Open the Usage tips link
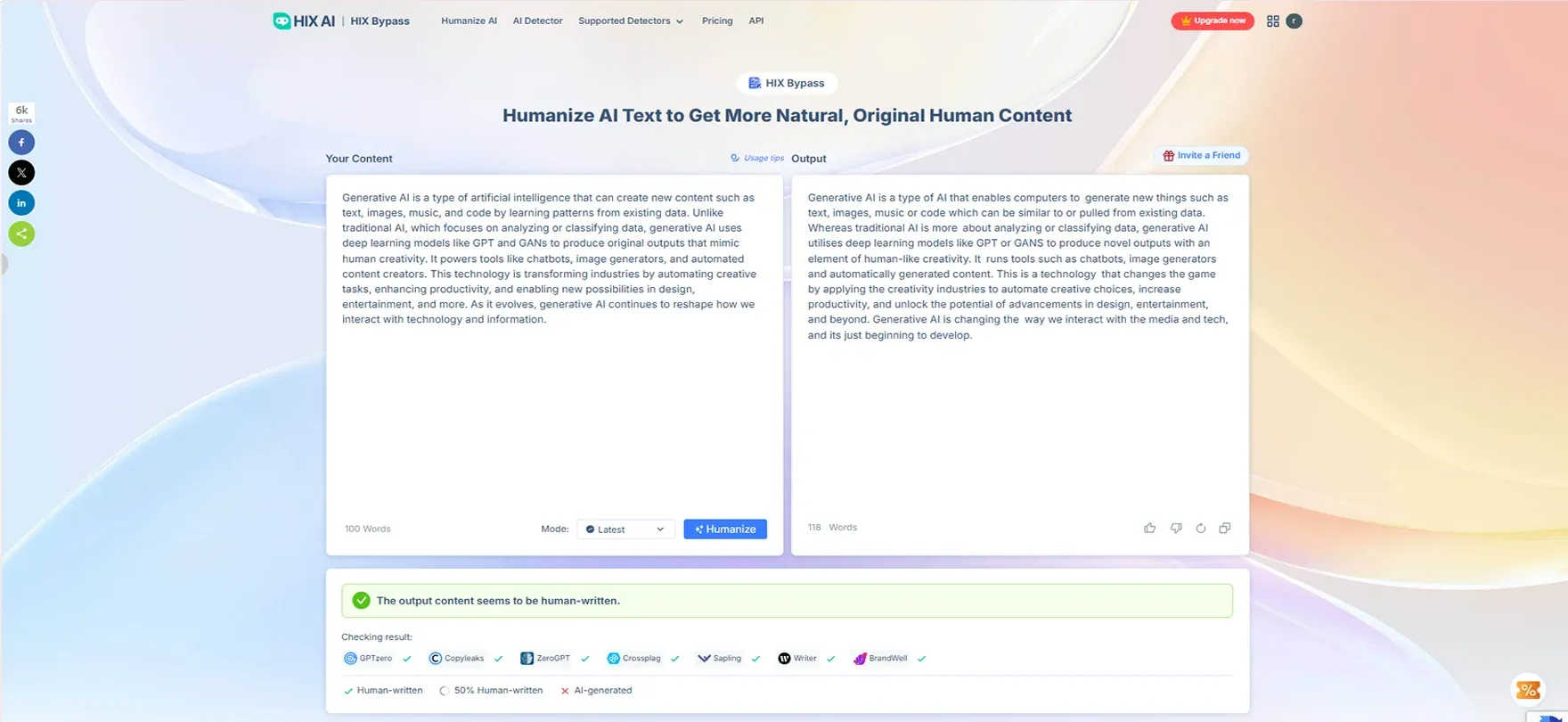The width and height of the screenshot is (1568, 722). [757, 158]
